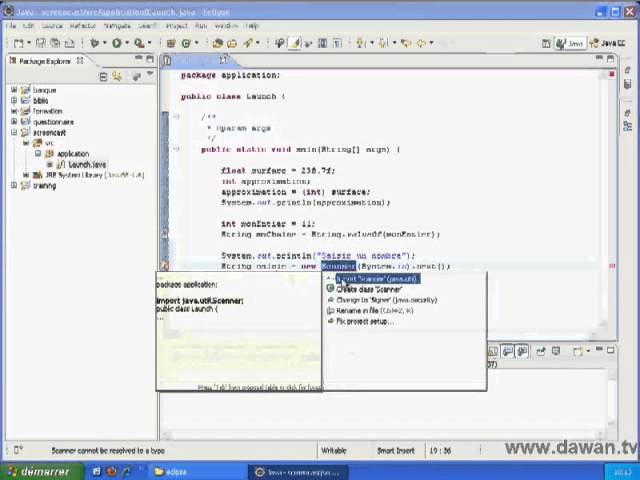Choose Import 'Scanner' (java.util) quick fix

(x=377, y=279)
